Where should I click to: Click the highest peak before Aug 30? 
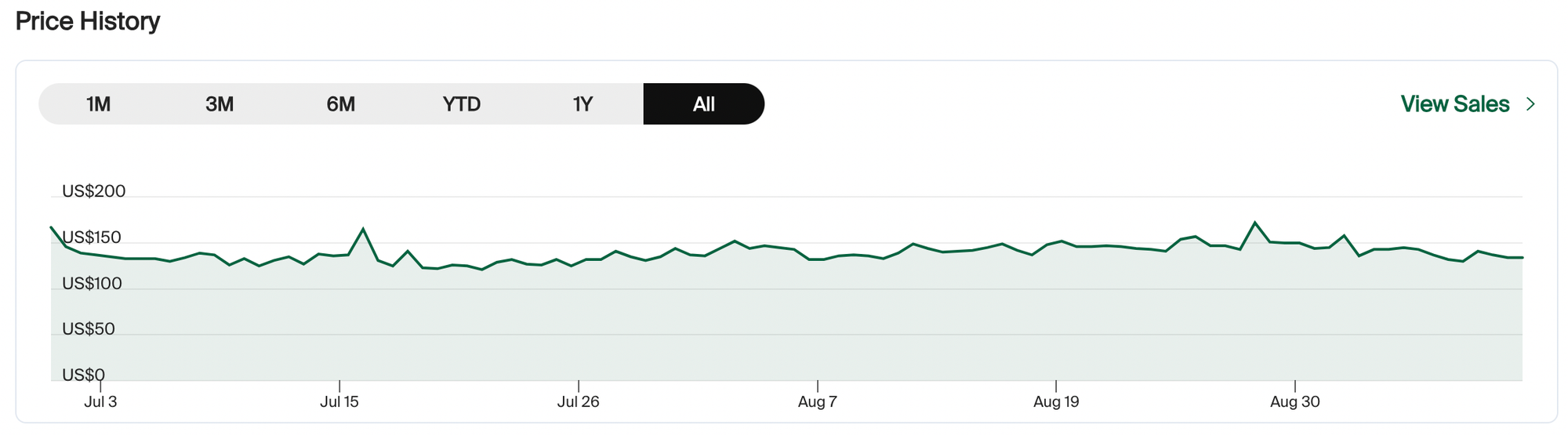[1255, 223]
